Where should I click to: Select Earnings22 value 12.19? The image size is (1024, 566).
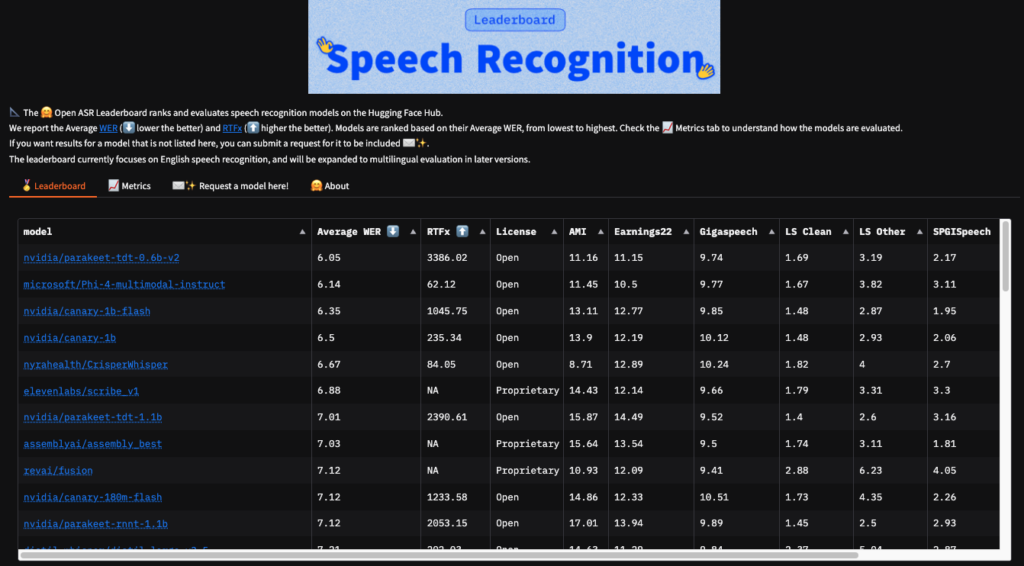628,338
